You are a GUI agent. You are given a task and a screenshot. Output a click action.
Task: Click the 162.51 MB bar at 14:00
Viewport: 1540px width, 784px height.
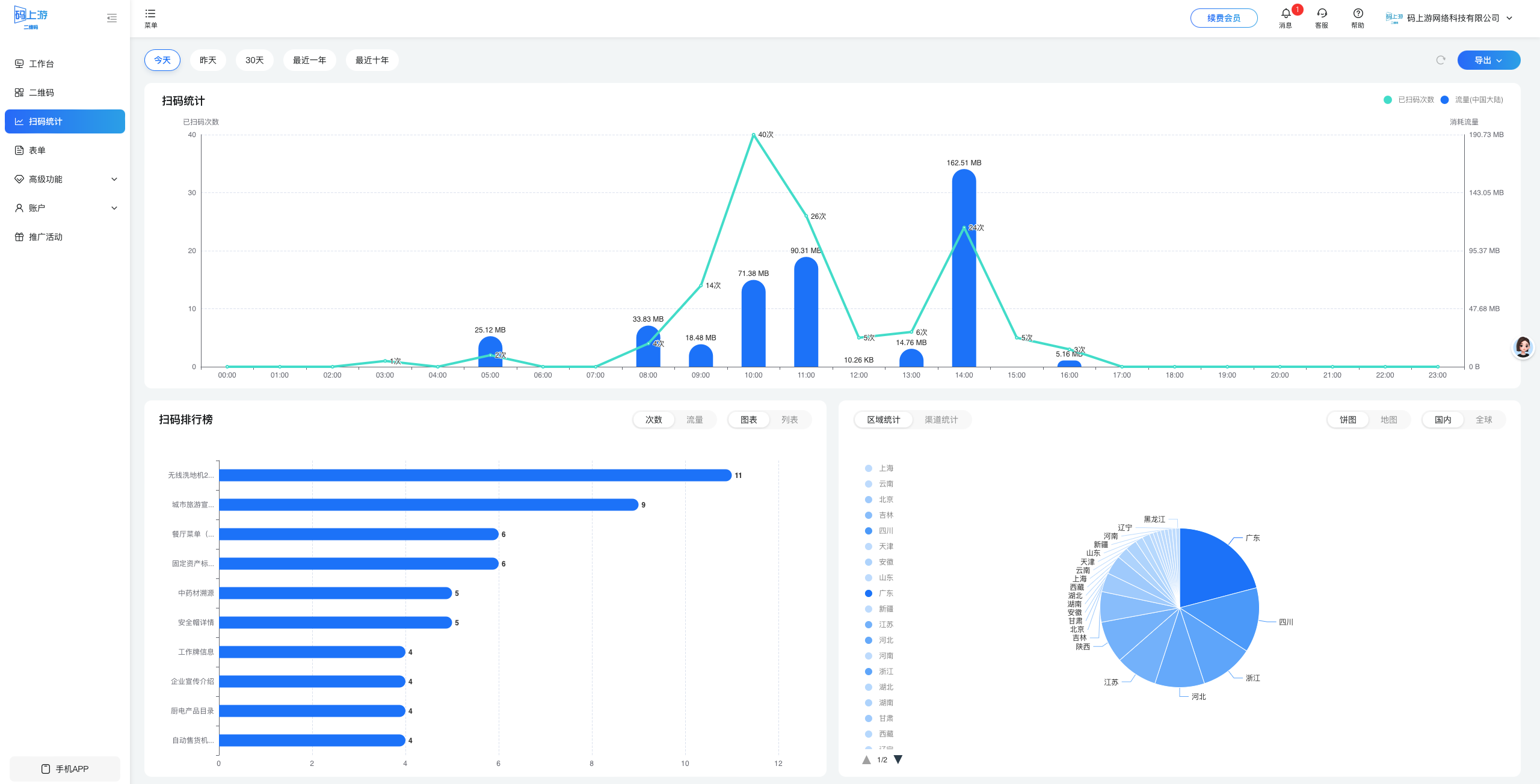tap(964, 268)
